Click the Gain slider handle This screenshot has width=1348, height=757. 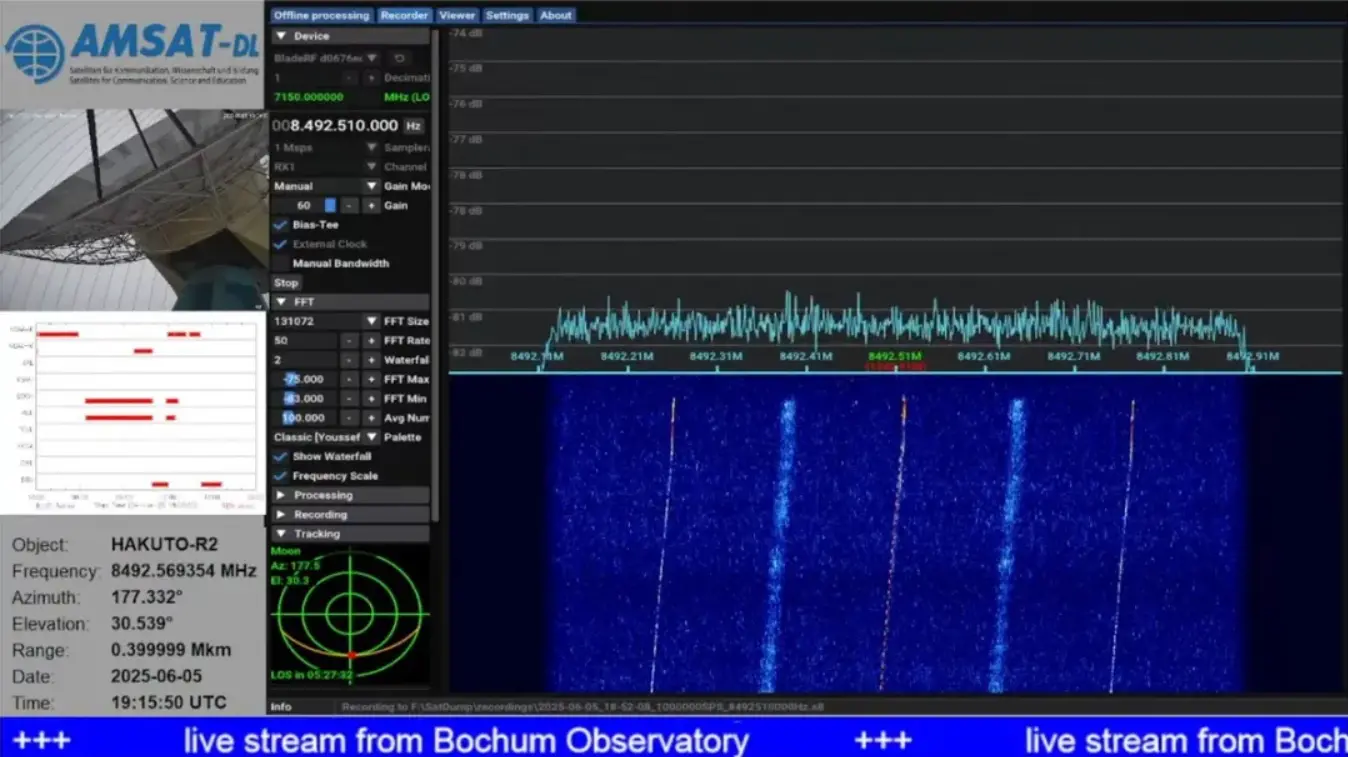(x=330, y=206)
